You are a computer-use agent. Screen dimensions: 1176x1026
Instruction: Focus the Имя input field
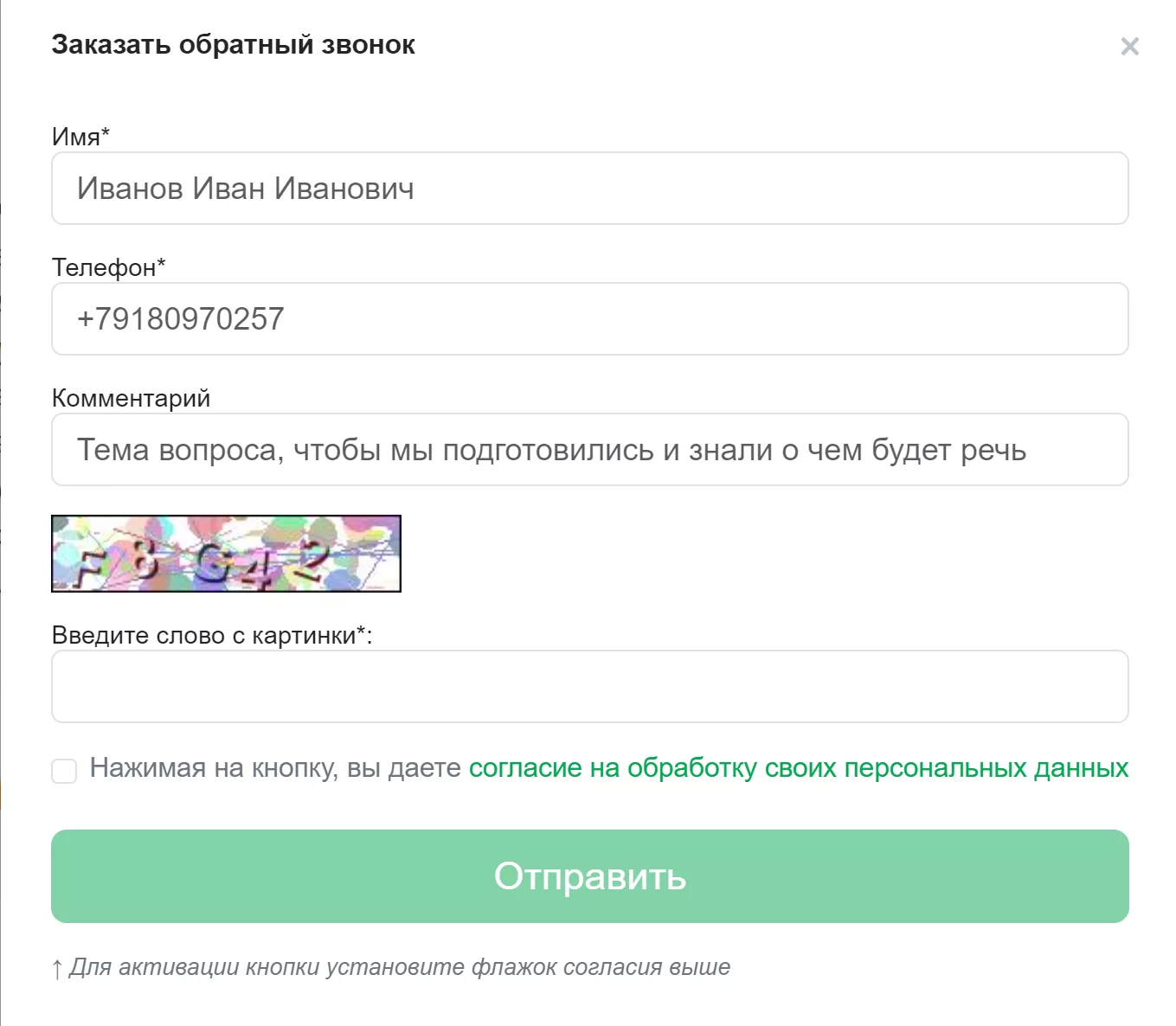(589, 189)
